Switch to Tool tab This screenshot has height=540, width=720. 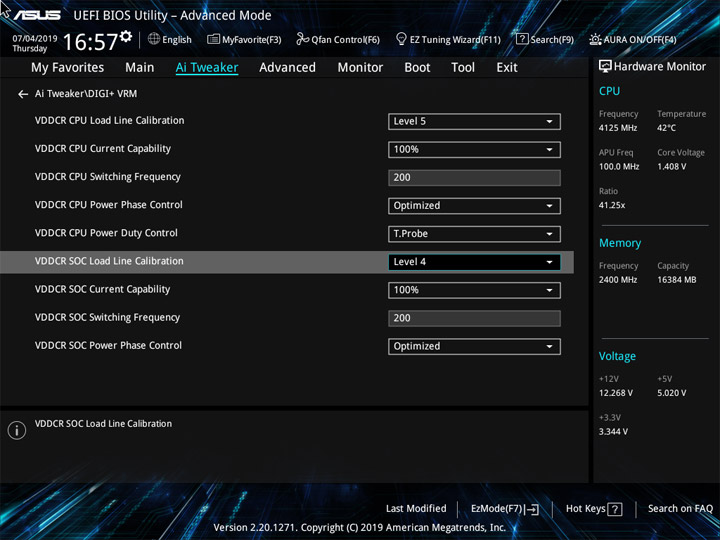463,68
